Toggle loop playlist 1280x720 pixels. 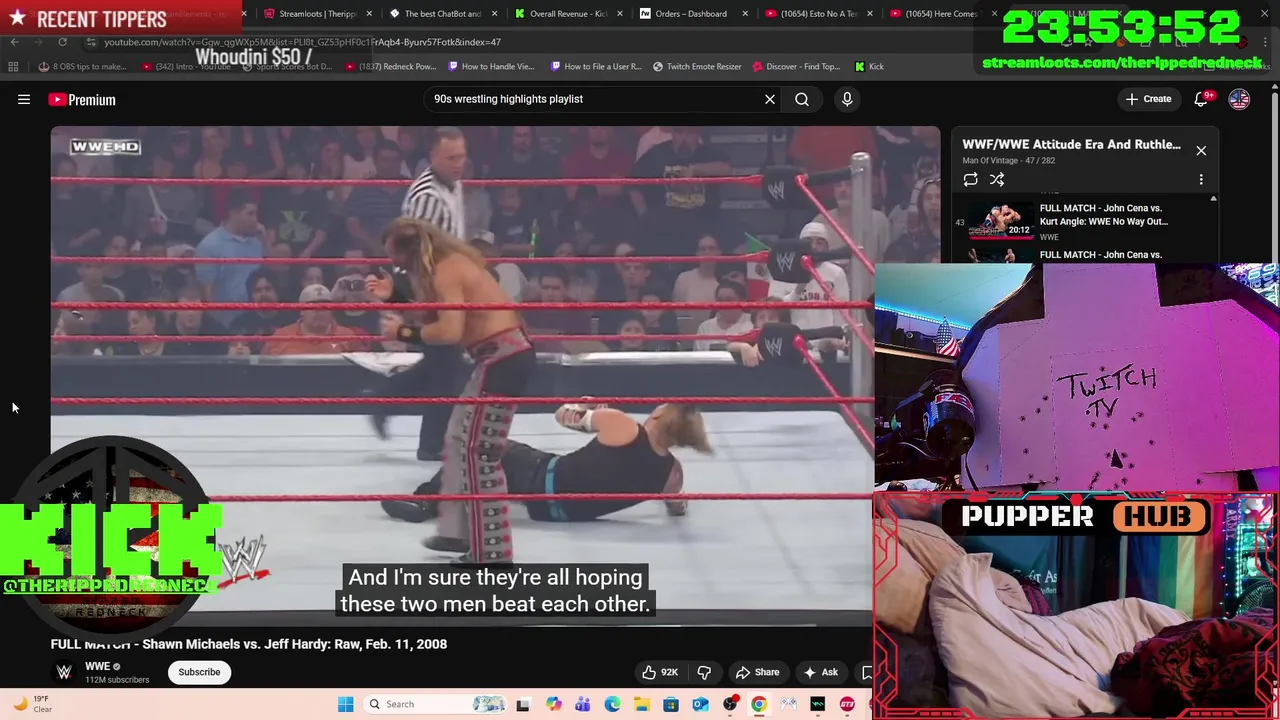coord(970,179)
